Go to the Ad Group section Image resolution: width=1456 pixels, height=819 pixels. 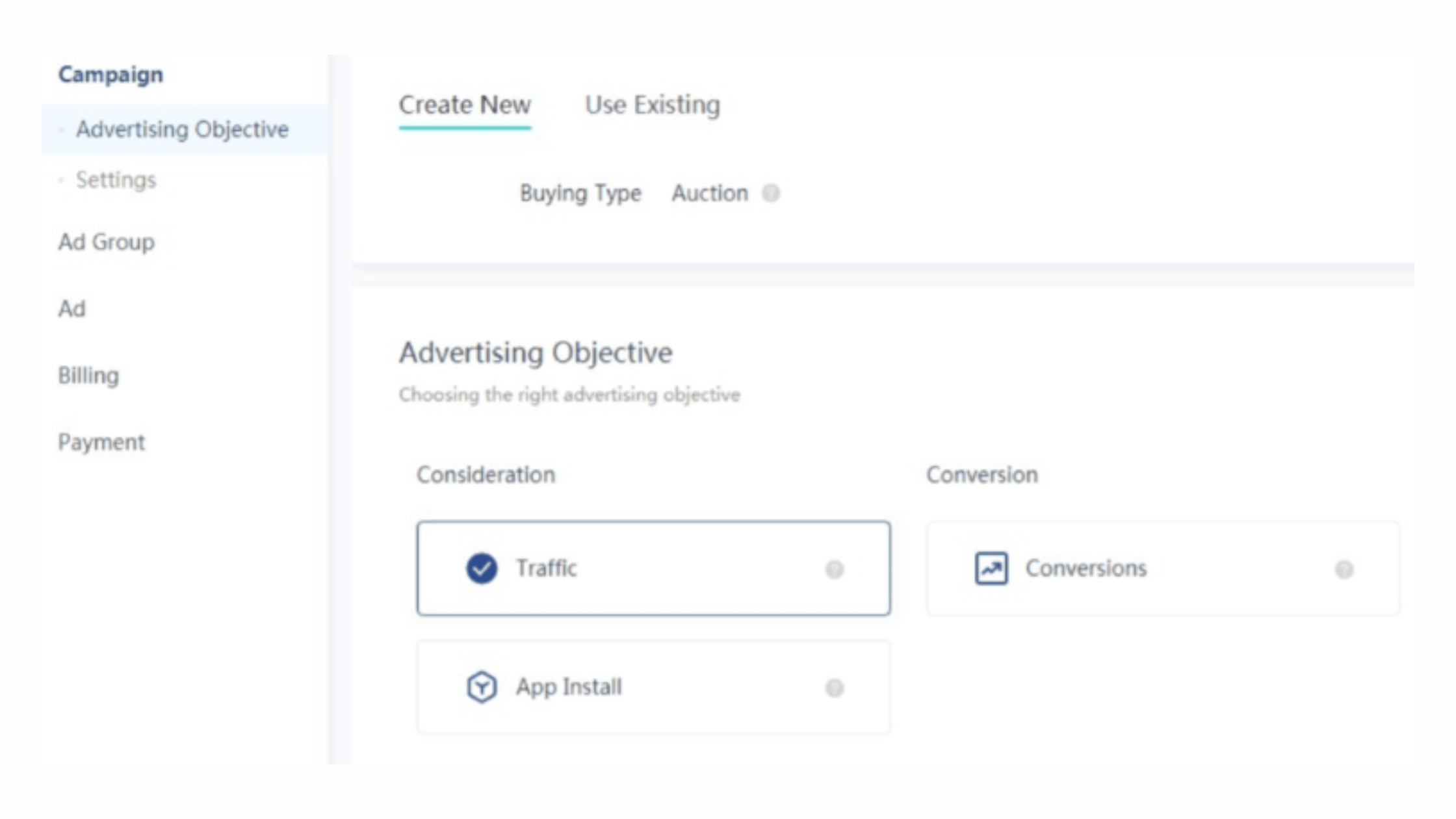point(107,242)
